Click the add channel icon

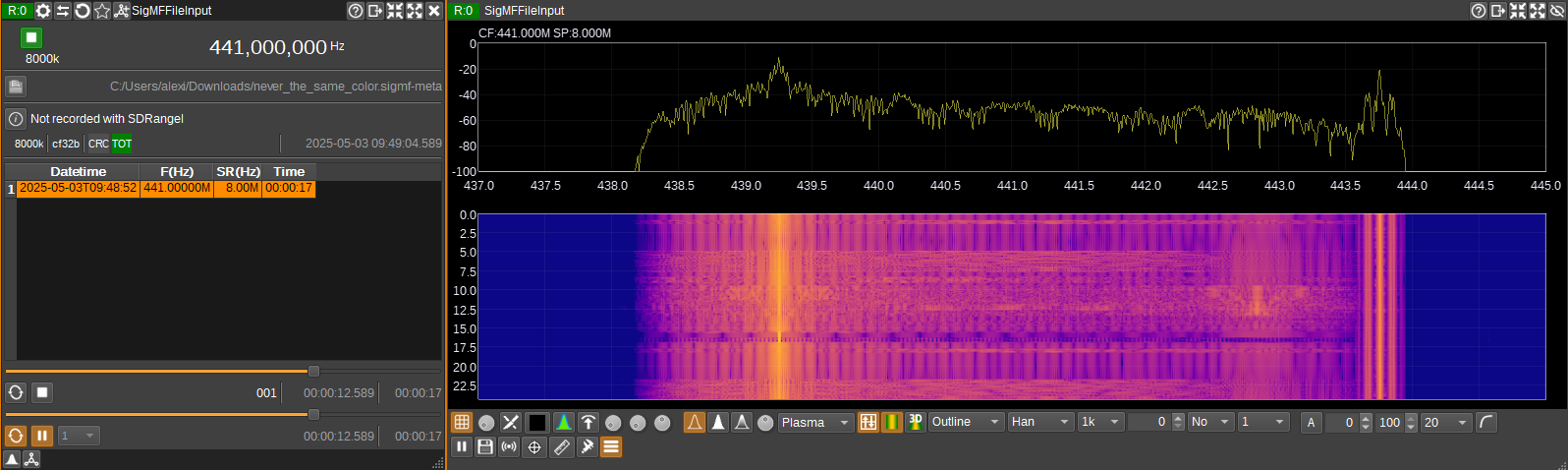point(122,11)
